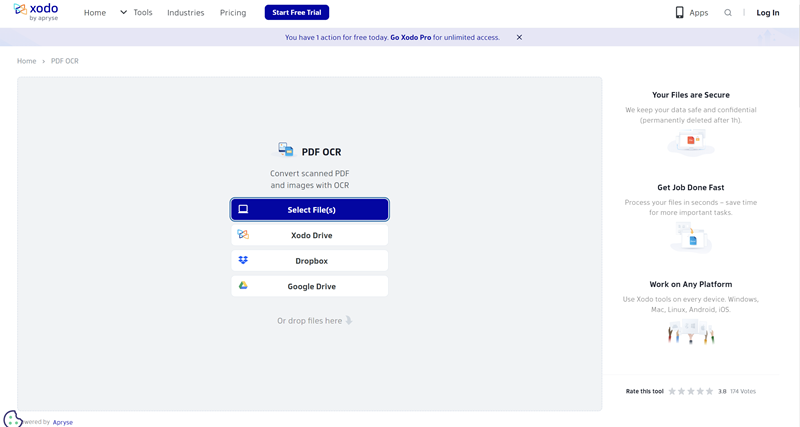Go to Industries page
The image size is (800, 427).
click(x=186, y=13)
